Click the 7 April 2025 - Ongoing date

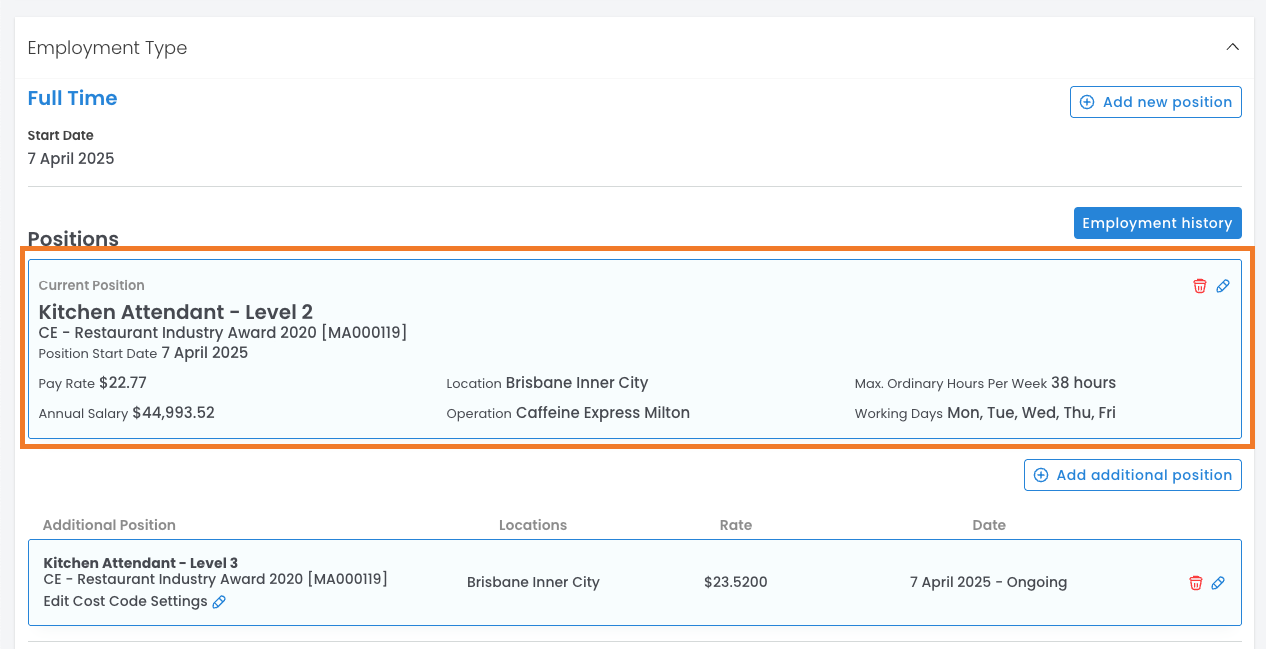987,582
